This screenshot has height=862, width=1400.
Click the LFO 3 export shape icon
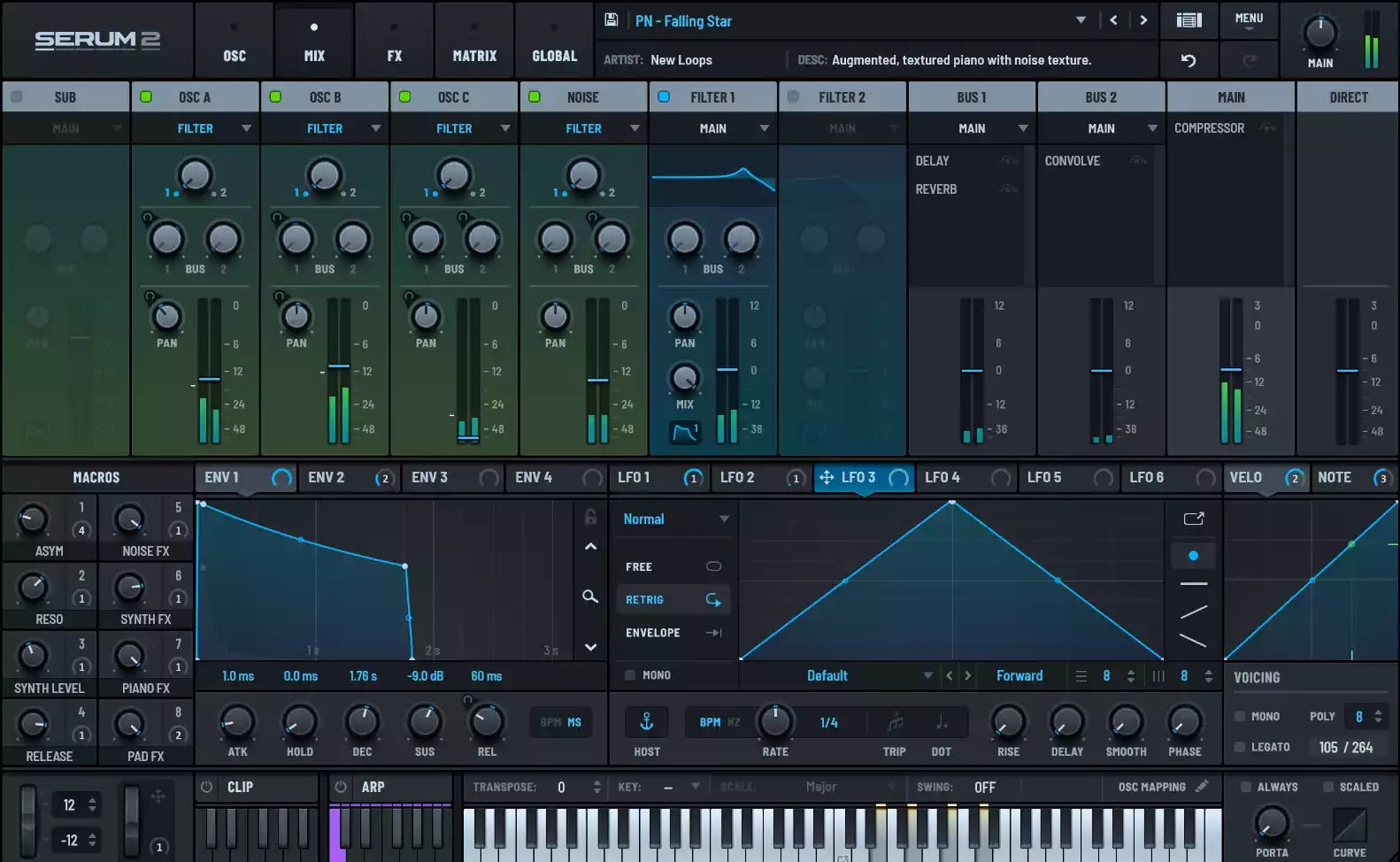click(x=1194, y=519)
